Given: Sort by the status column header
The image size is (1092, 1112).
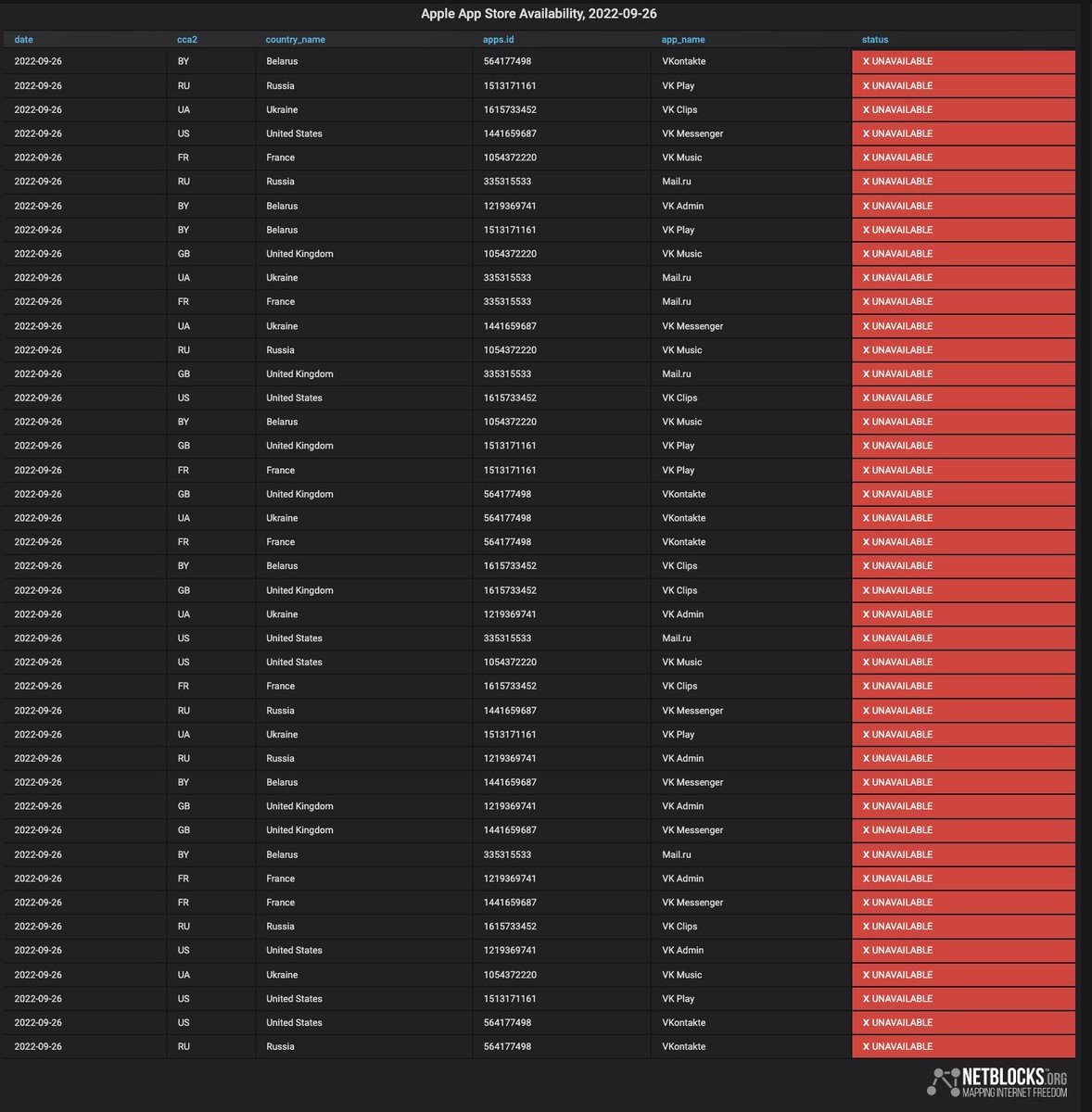Looking at the screenshot, I should 875,40.
